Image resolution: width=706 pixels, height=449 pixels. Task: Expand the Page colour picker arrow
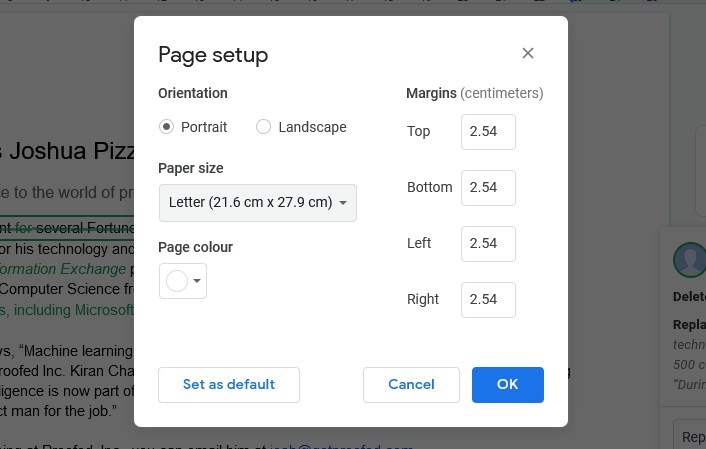point(198,282)
